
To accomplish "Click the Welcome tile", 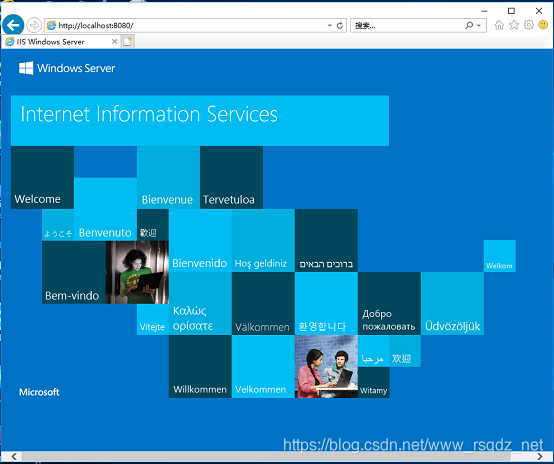I will 42,177.
